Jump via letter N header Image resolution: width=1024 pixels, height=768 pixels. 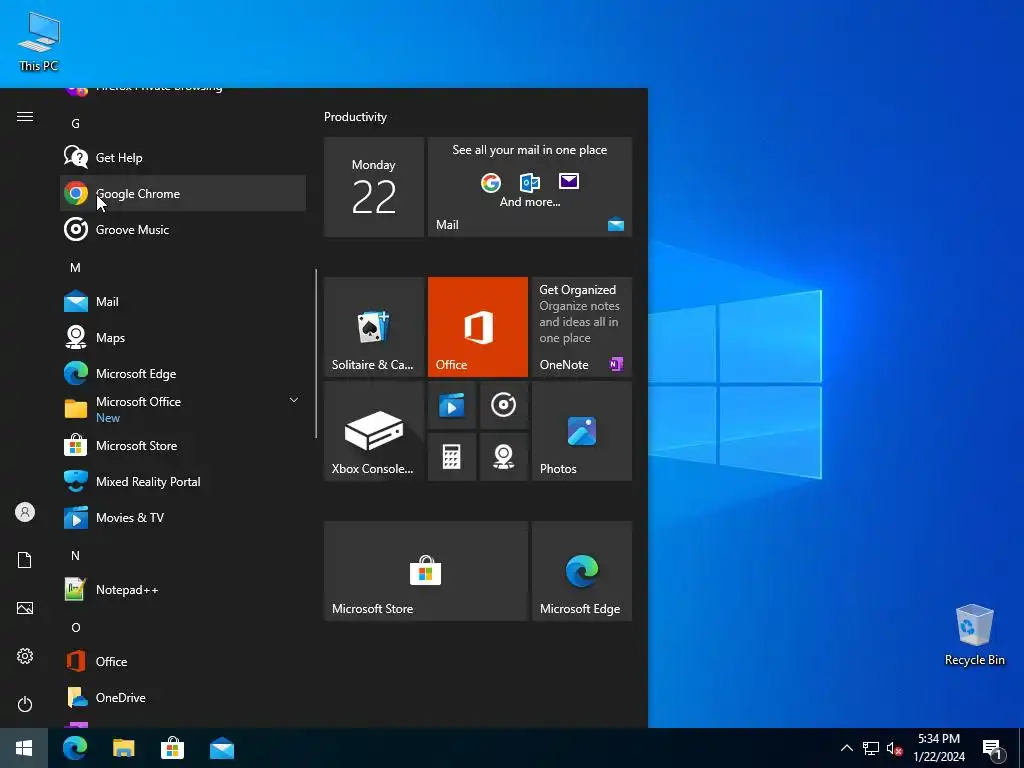(x=76, y=555)
